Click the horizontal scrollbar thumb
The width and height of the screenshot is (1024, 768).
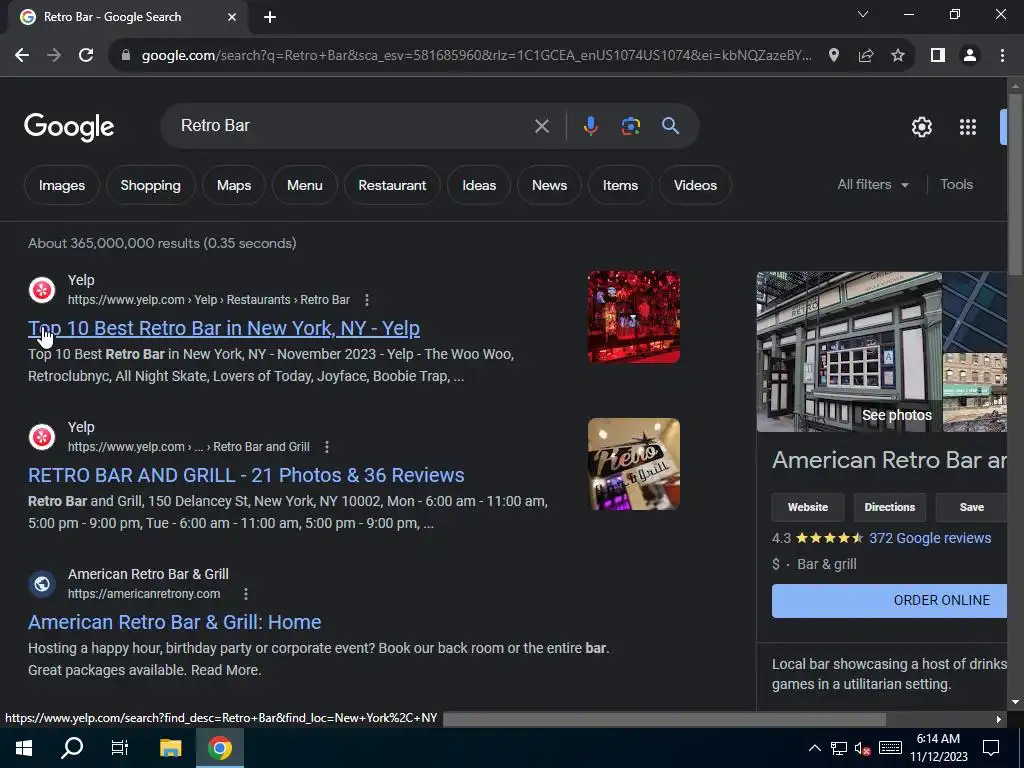click(664, 719)
